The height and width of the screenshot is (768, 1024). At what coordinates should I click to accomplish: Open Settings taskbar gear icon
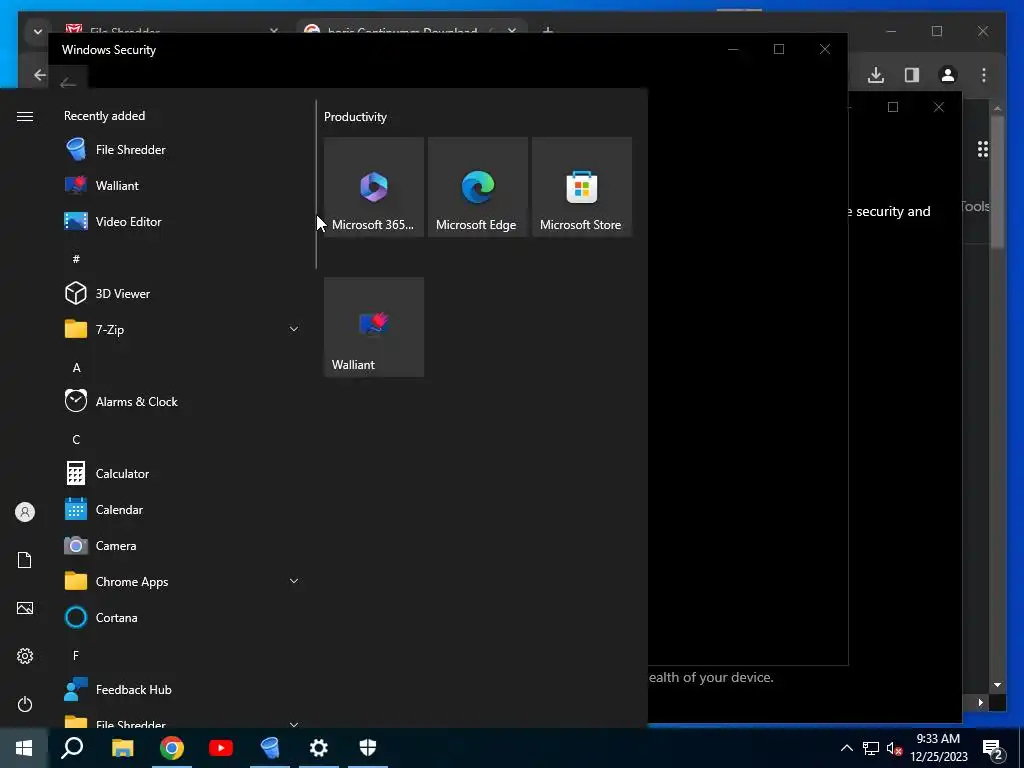pyautogui.click(x=319, y=748)
